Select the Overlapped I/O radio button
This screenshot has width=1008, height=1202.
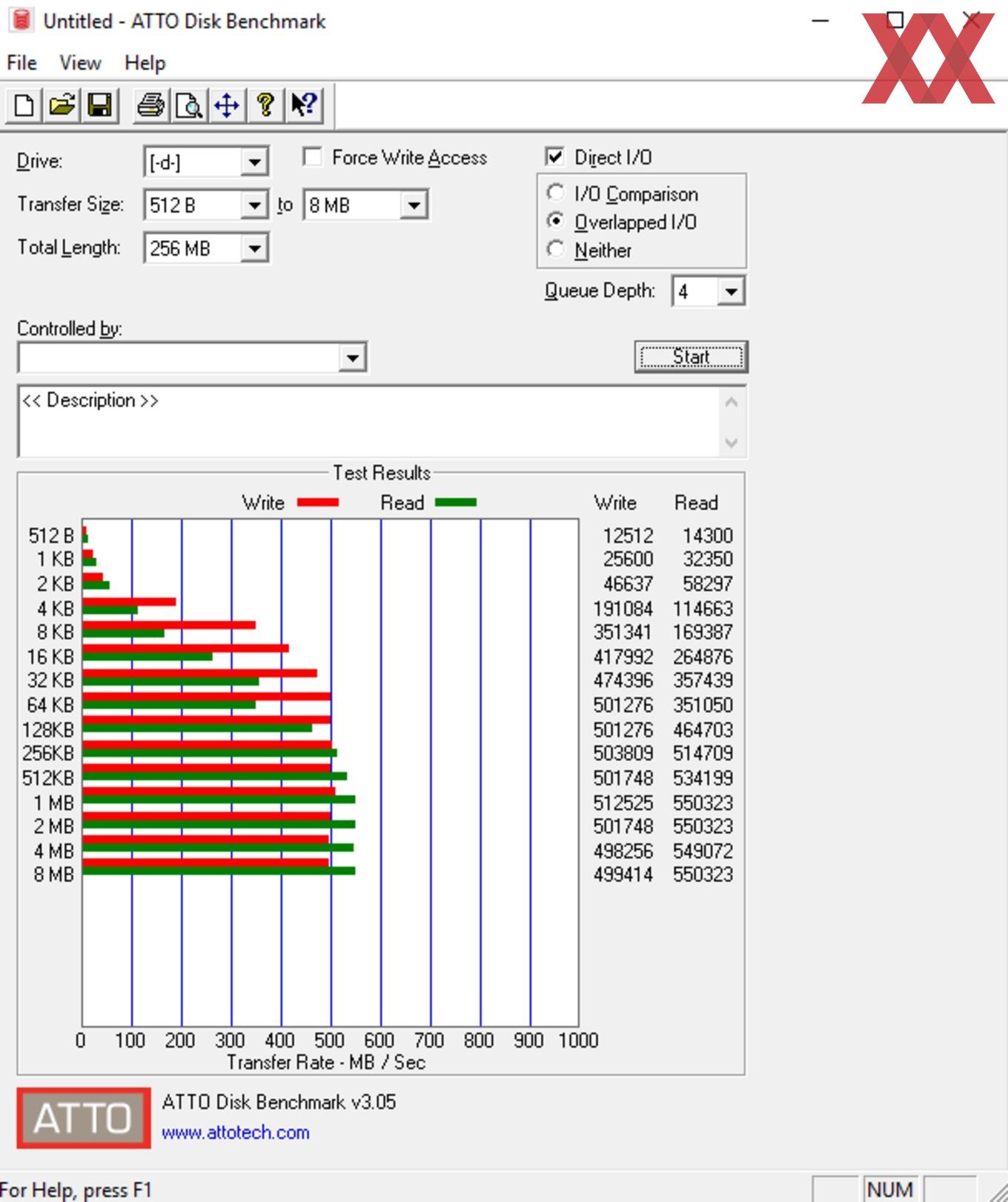tap(555, 221)
